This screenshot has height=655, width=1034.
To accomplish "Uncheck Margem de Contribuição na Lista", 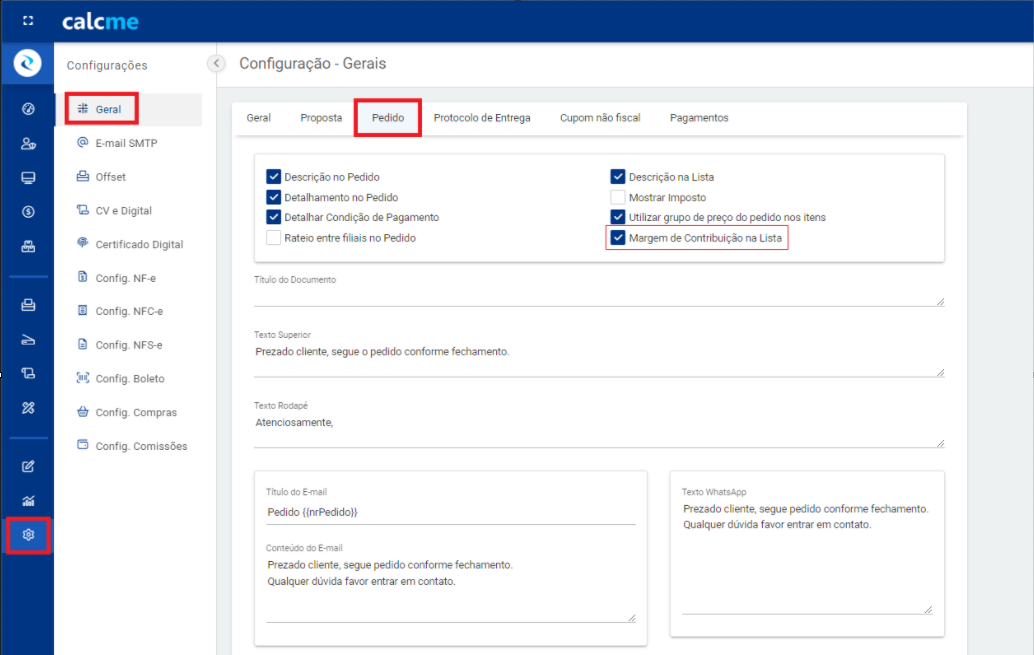I will coord(618,238).
